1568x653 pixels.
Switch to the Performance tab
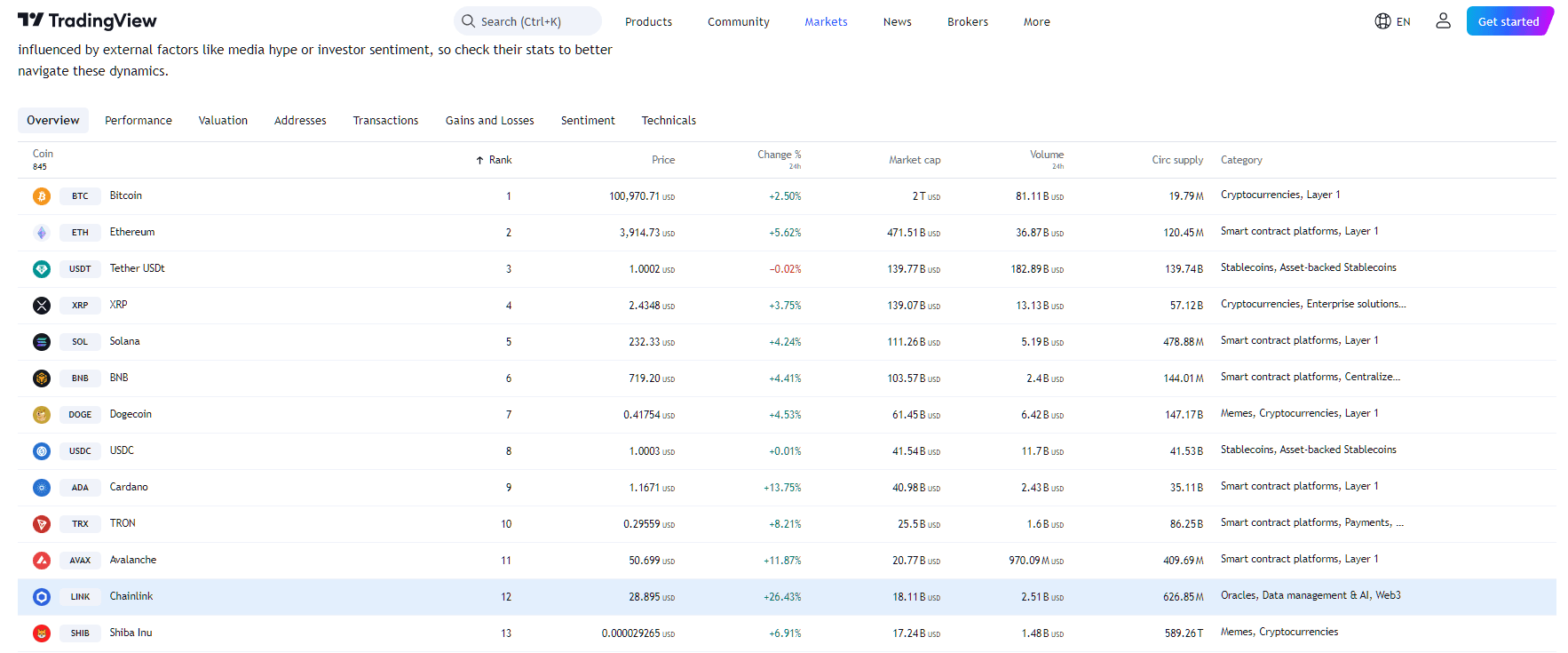[x=139, y=120]
